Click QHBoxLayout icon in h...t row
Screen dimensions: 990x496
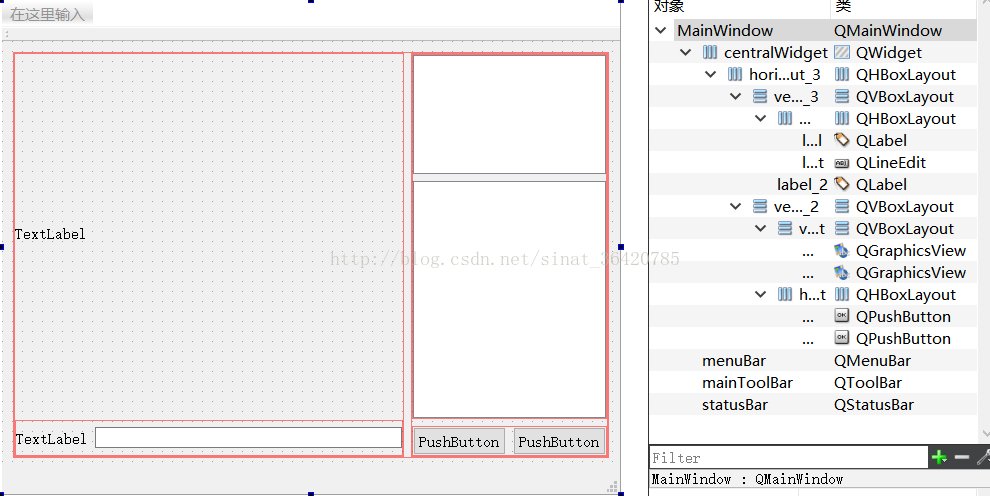pyautogui.click(x=842, y=294)
